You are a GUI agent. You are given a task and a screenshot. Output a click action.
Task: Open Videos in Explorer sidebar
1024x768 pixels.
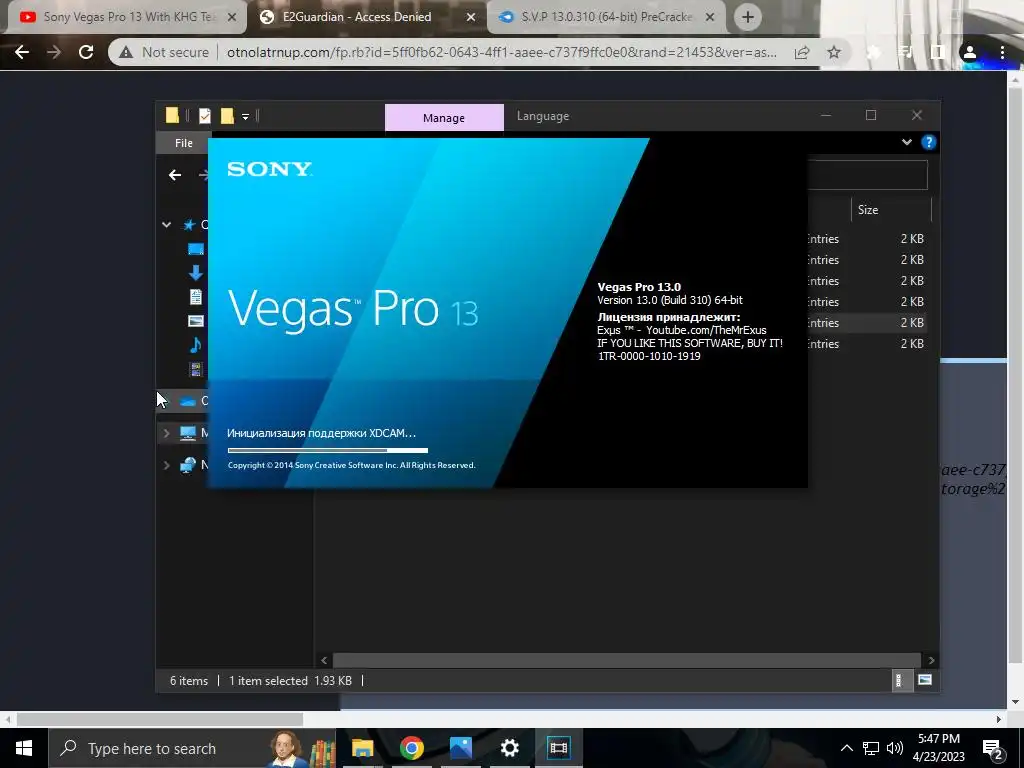coord(195,369)
